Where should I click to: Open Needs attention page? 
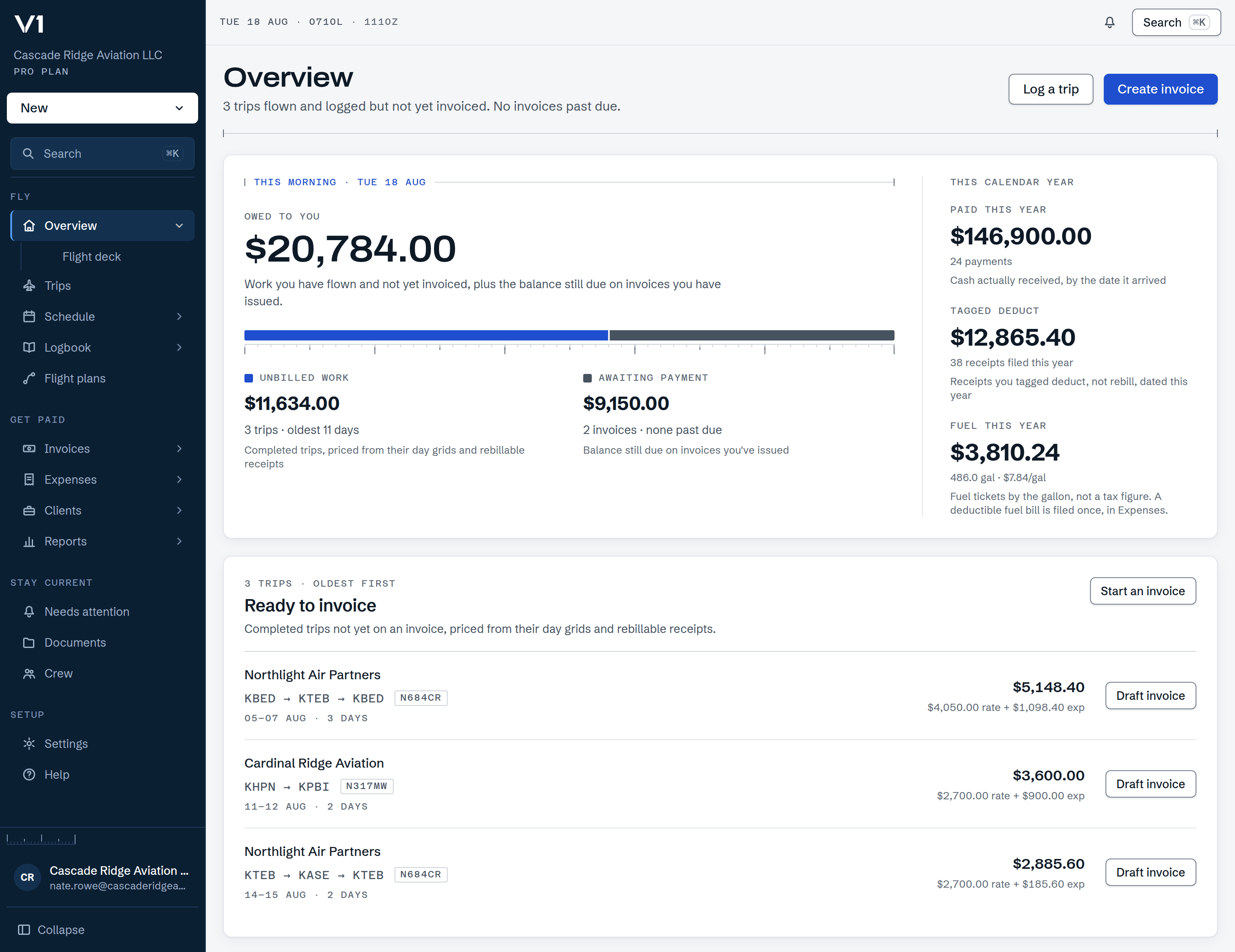(x=102, y=612)
